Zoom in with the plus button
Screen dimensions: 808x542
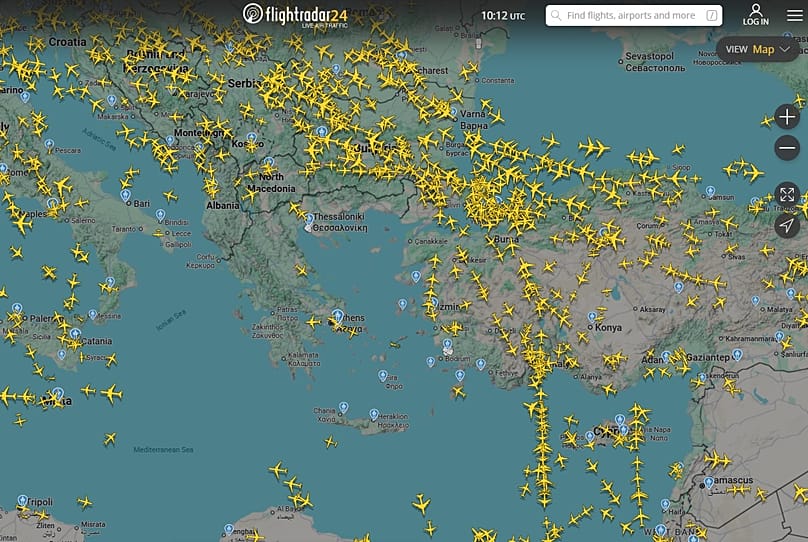(x=787, y=117)
